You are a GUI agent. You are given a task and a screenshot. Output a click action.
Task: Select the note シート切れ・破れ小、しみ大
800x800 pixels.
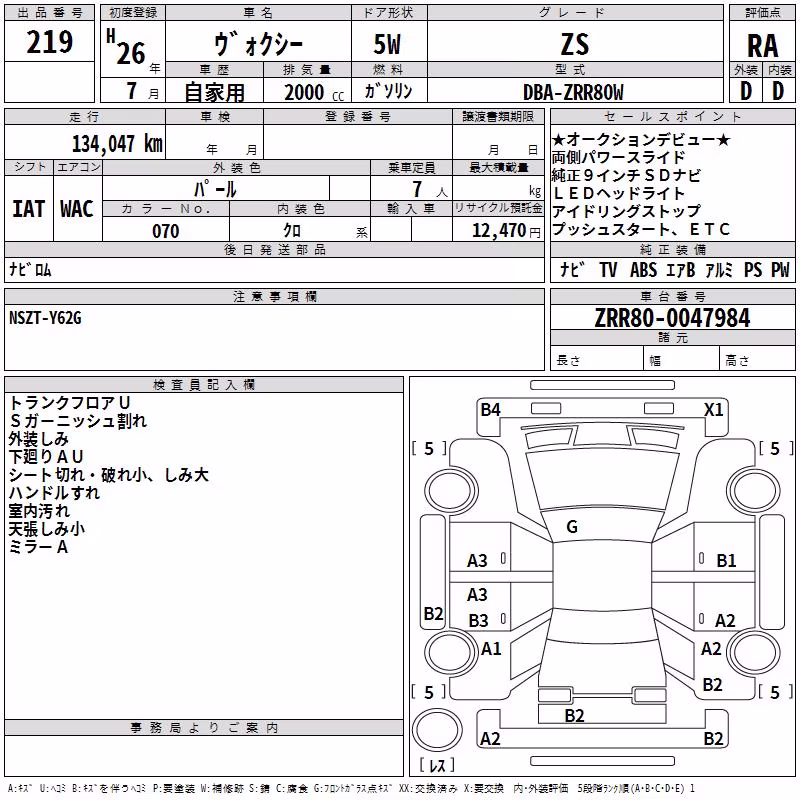[109, 475]
